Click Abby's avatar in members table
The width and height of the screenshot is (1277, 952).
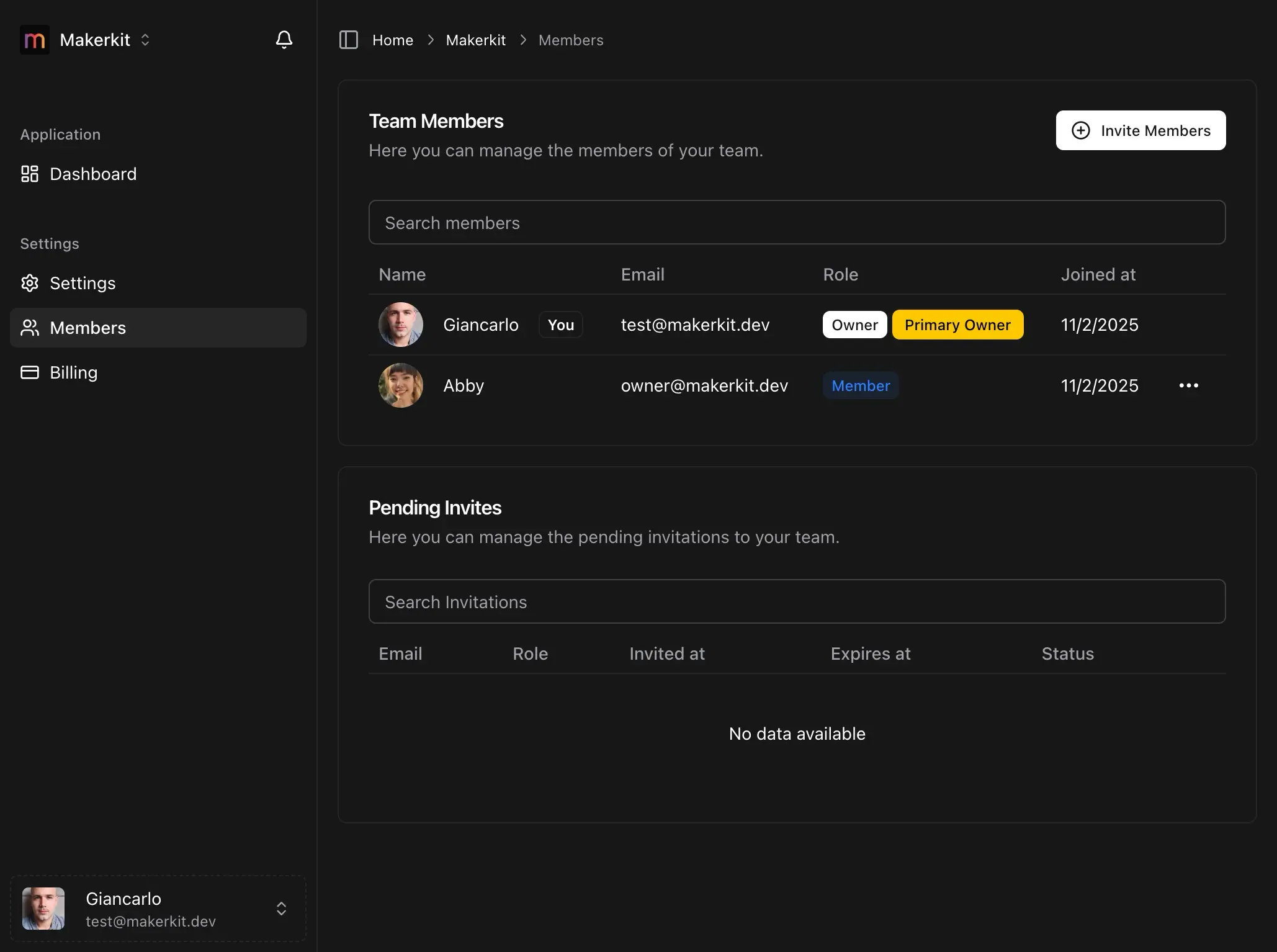pos(401,385)
